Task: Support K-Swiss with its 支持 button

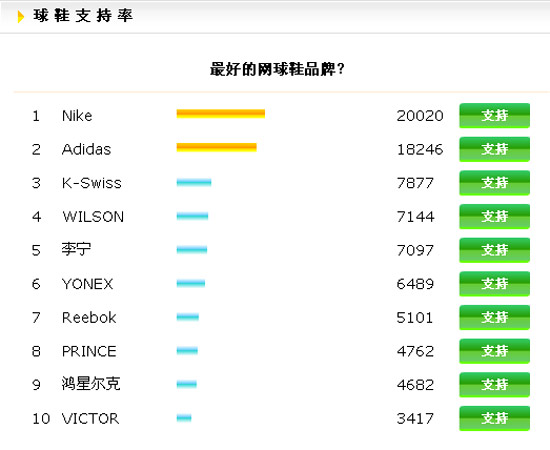Action: (x=494, y=183)
